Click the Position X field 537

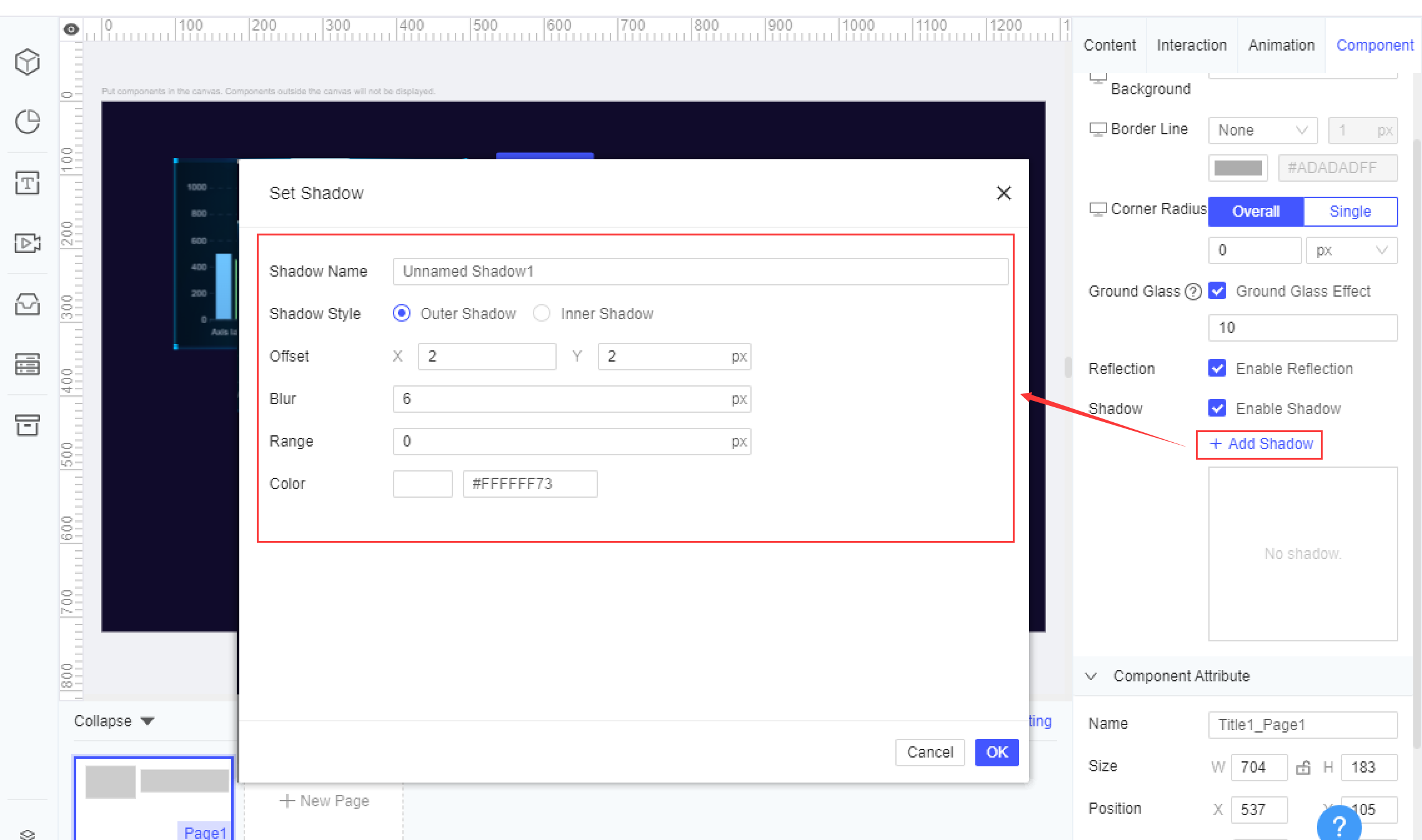[x=1259, y=810]
